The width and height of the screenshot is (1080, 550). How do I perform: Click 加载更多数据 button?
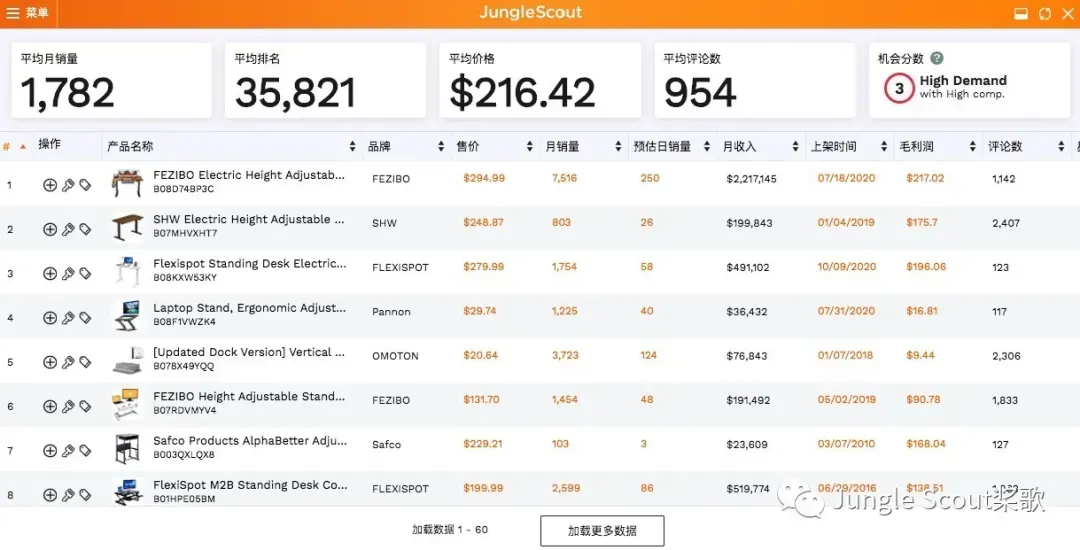602,531
